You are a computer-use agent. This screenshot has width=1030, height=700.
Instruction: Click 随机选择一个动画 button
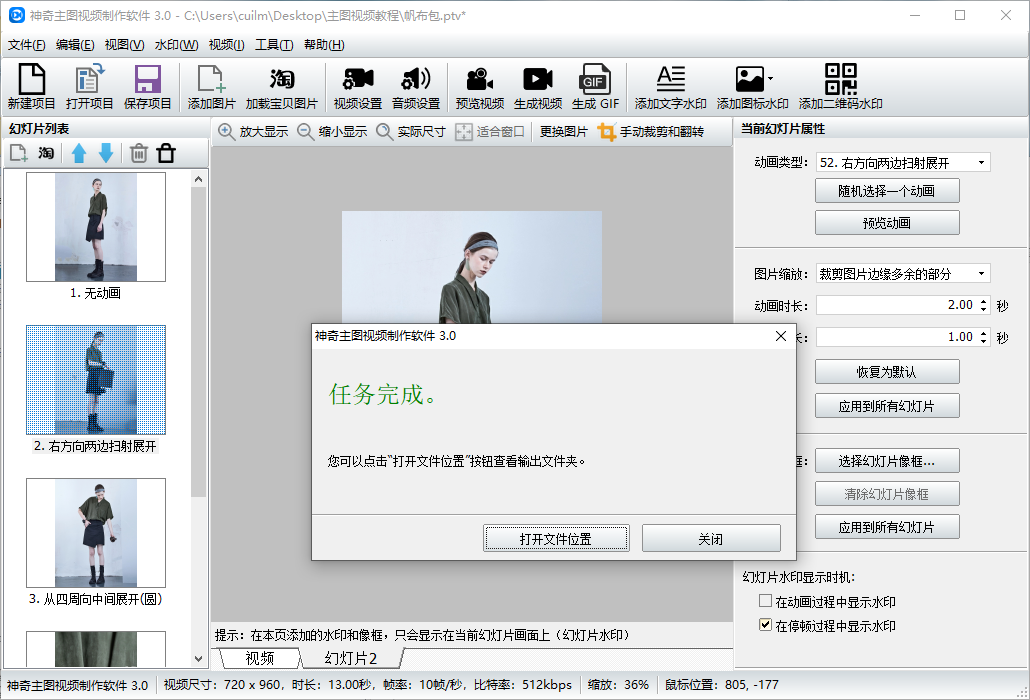pos(887,190)
